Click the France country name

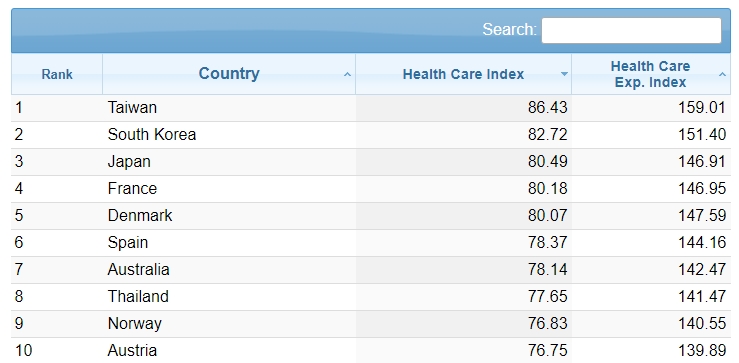[x=132, y=189]
